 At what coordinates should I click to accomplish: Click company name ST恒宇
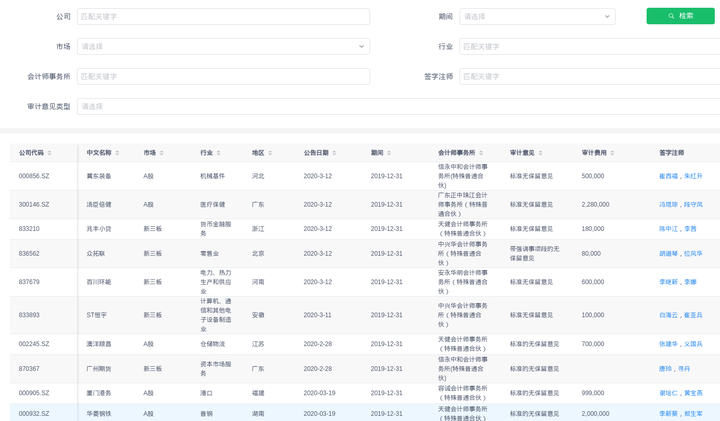tap(96, 315)
